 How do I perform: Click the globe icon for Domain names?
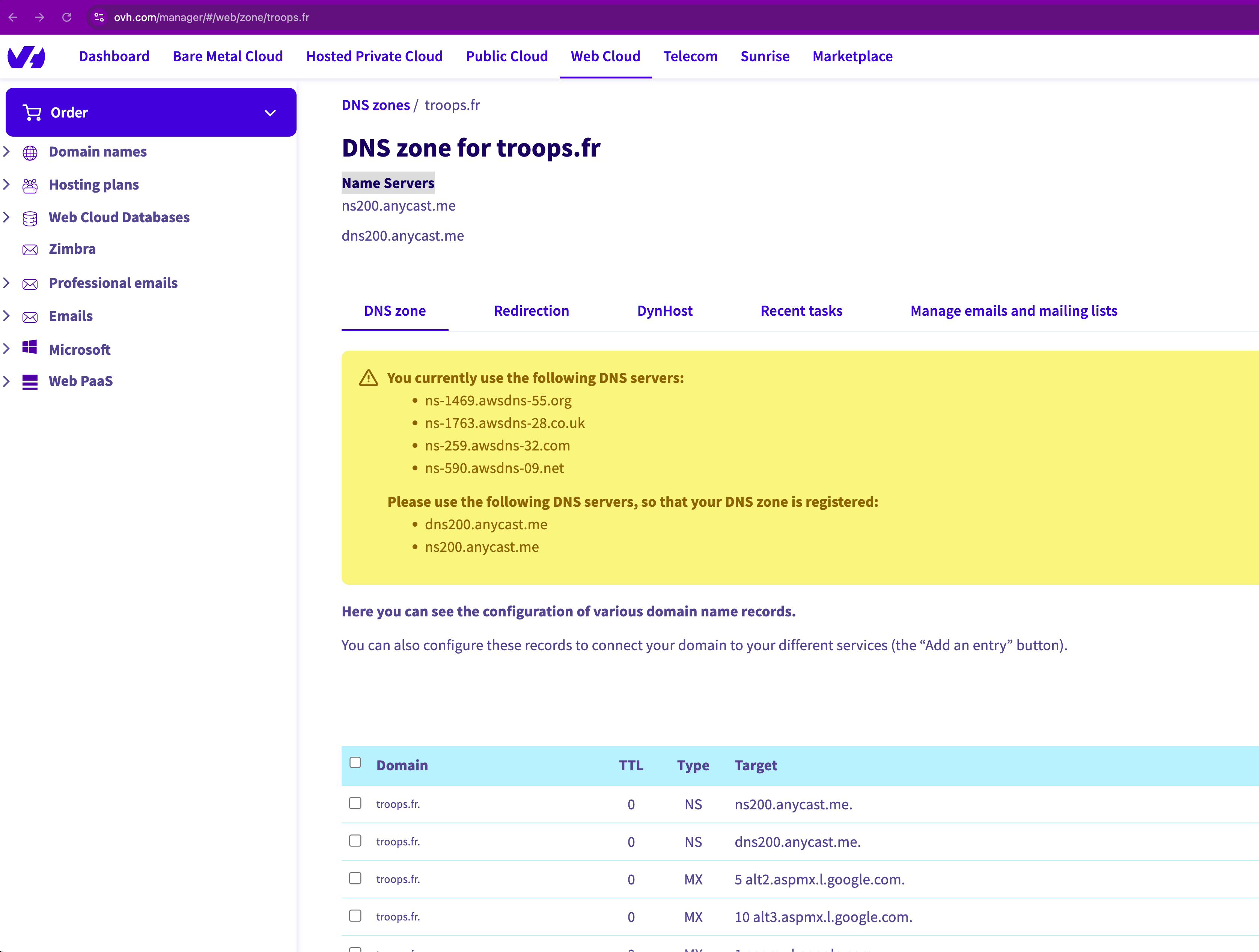click(30, 152)
